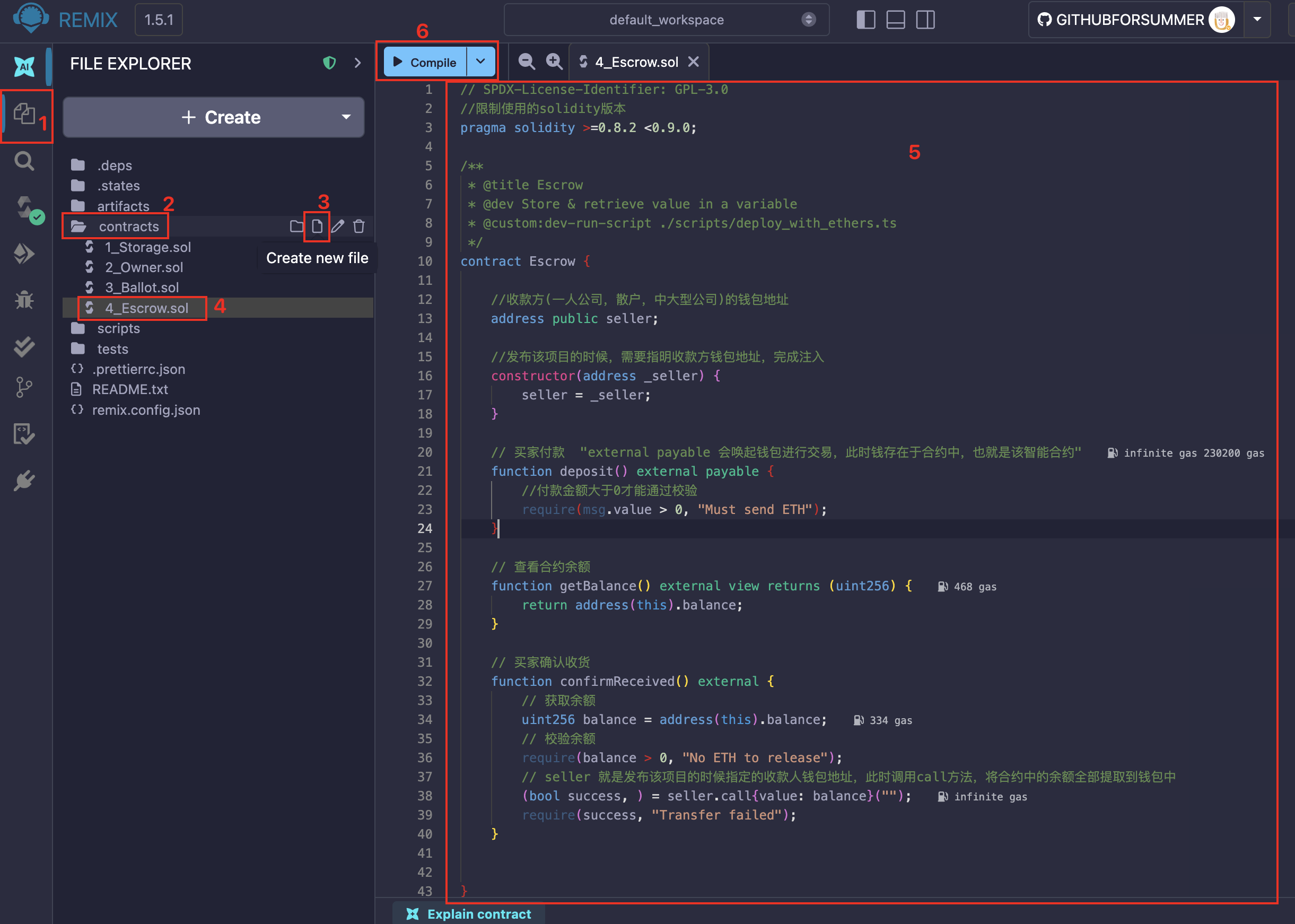This screenshot has height=924, width=1295.
Task: Open the Compile options dropdown arrow
Action: click(480, 62)
